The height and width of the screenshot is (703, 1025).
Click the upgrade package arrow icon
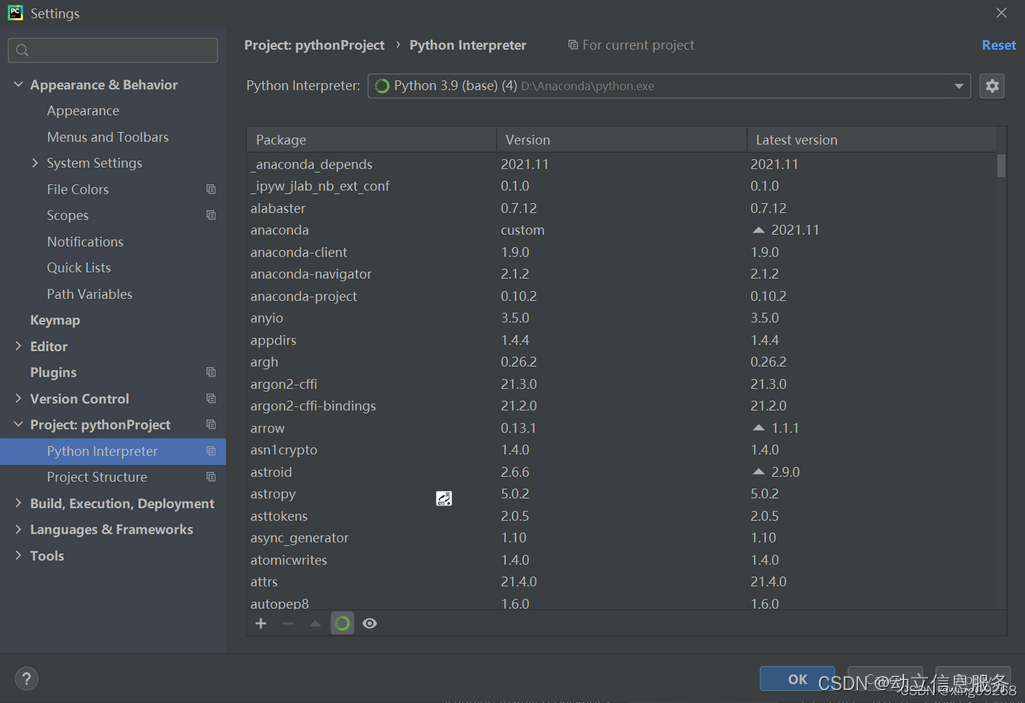(315, 623)
